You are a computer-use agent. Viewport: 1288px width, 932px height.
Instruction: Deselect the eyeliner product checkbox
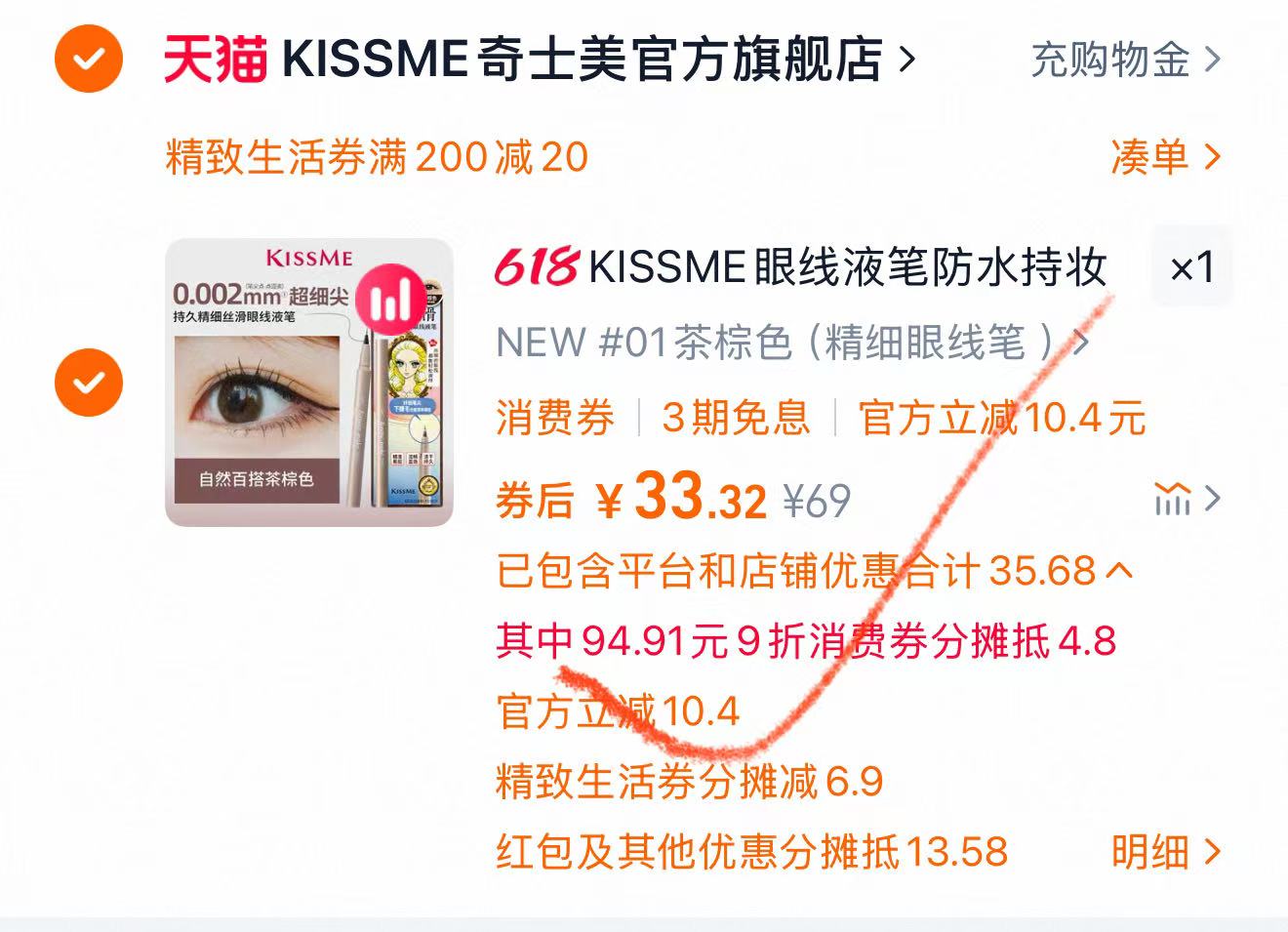pos(89,382)
